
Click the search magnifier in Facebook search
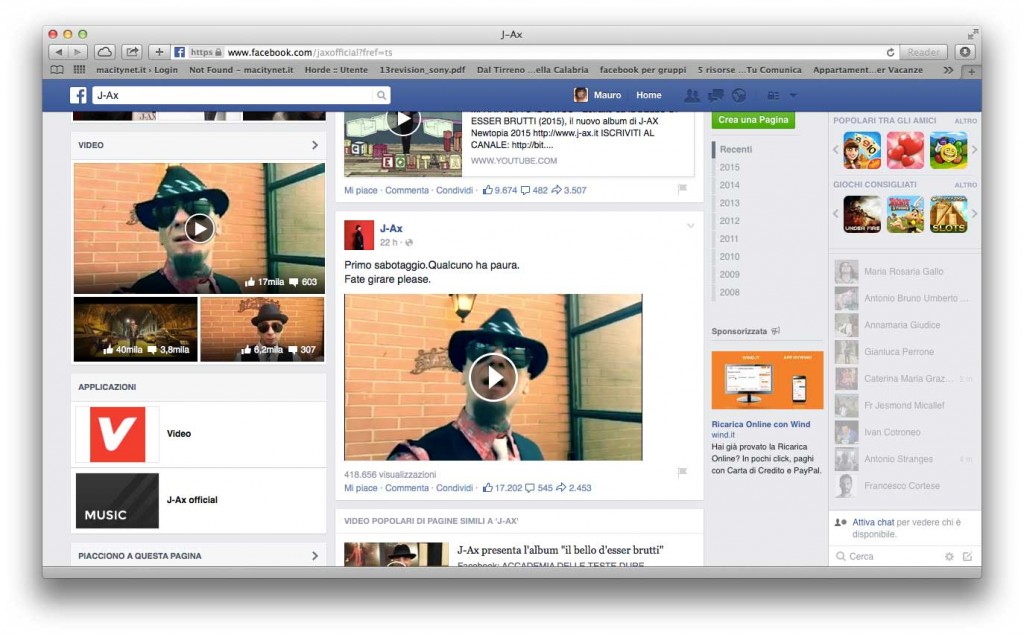(381, 95)
